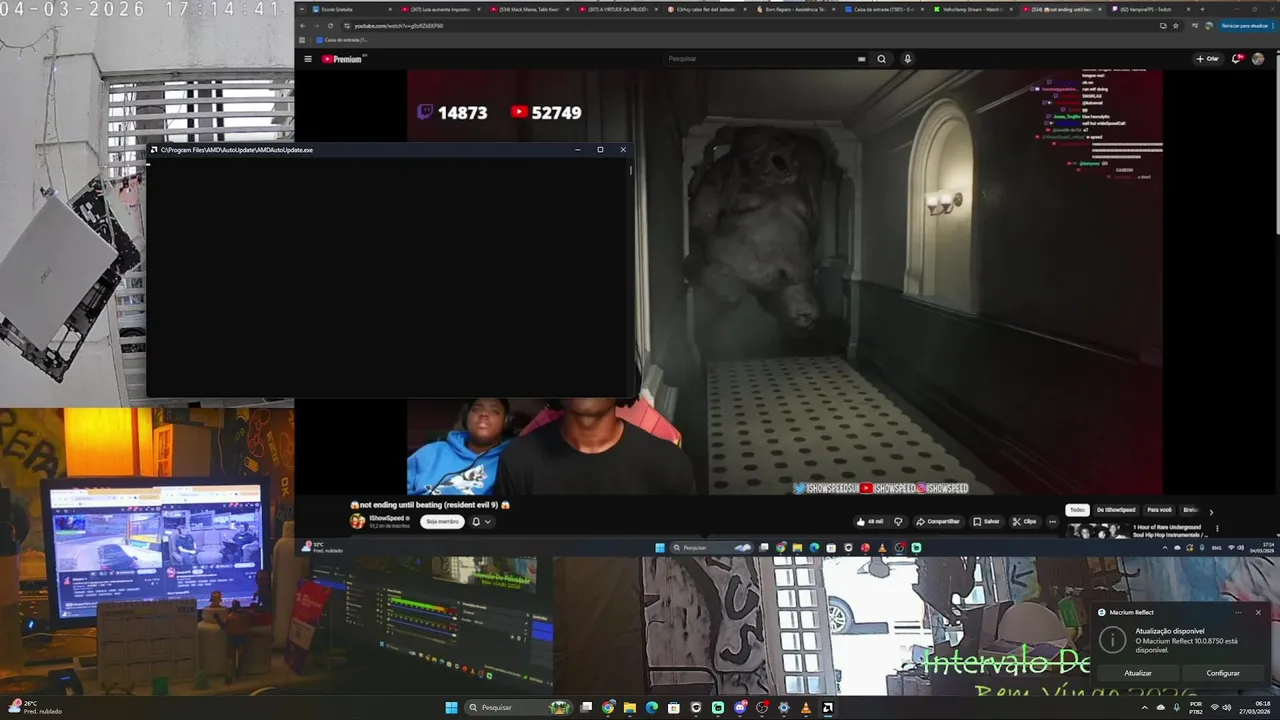Viewport: 1280px width, 720px height.
Task: Click Configurar in Macrium Reflect notification
Action: tap(1223, 673)
